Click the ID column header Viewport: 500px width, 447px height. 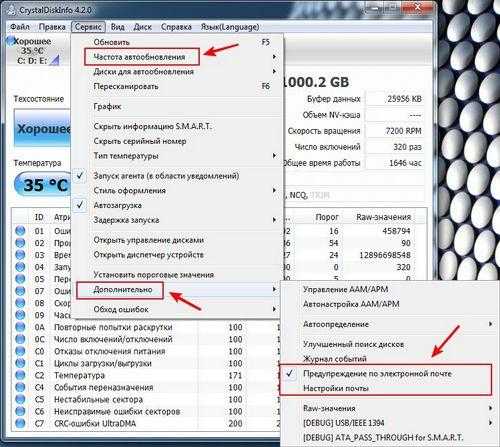(x=39, y=217)
